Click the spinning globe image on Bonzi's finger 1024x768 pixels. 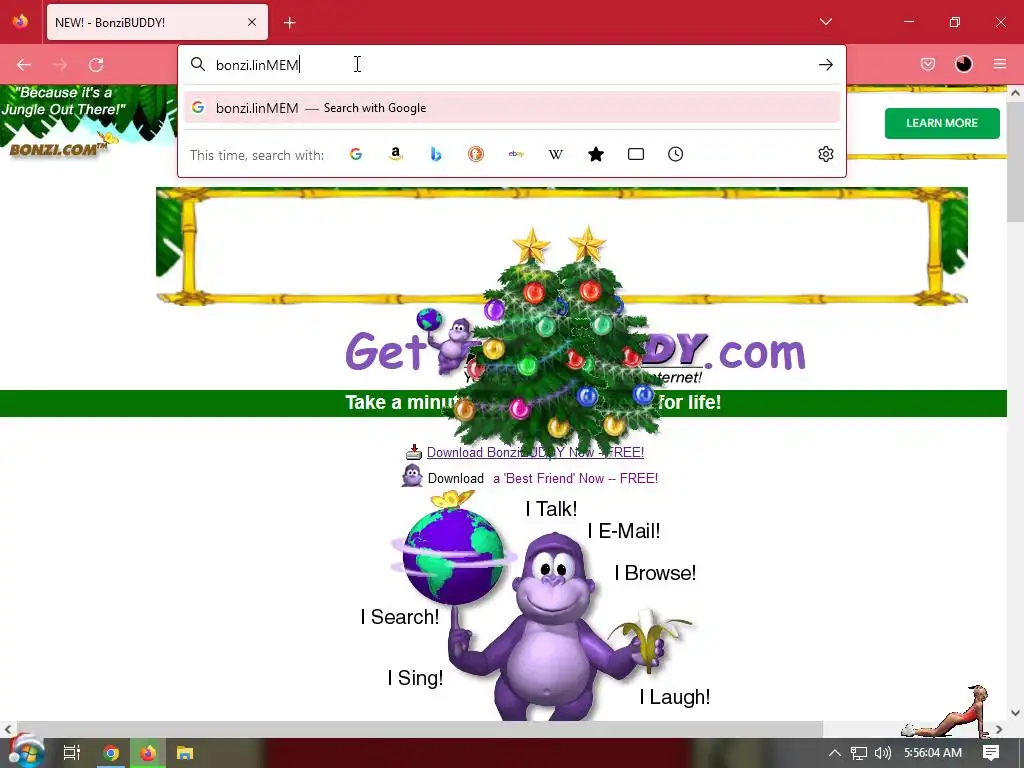coord(453,556)
